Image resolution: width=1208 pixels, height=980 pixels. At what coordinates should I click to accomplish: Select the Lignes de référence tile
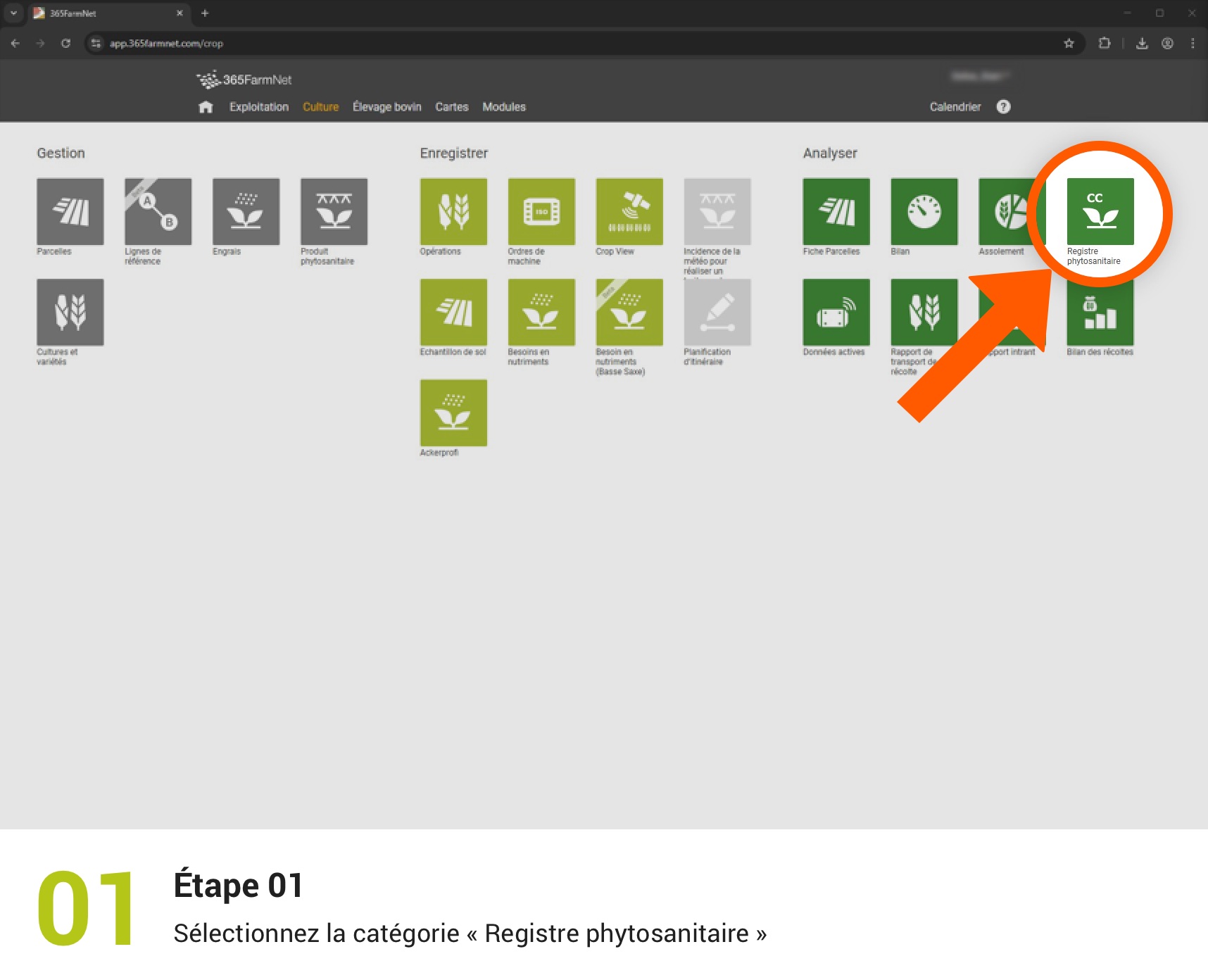[x=158, y=211]
